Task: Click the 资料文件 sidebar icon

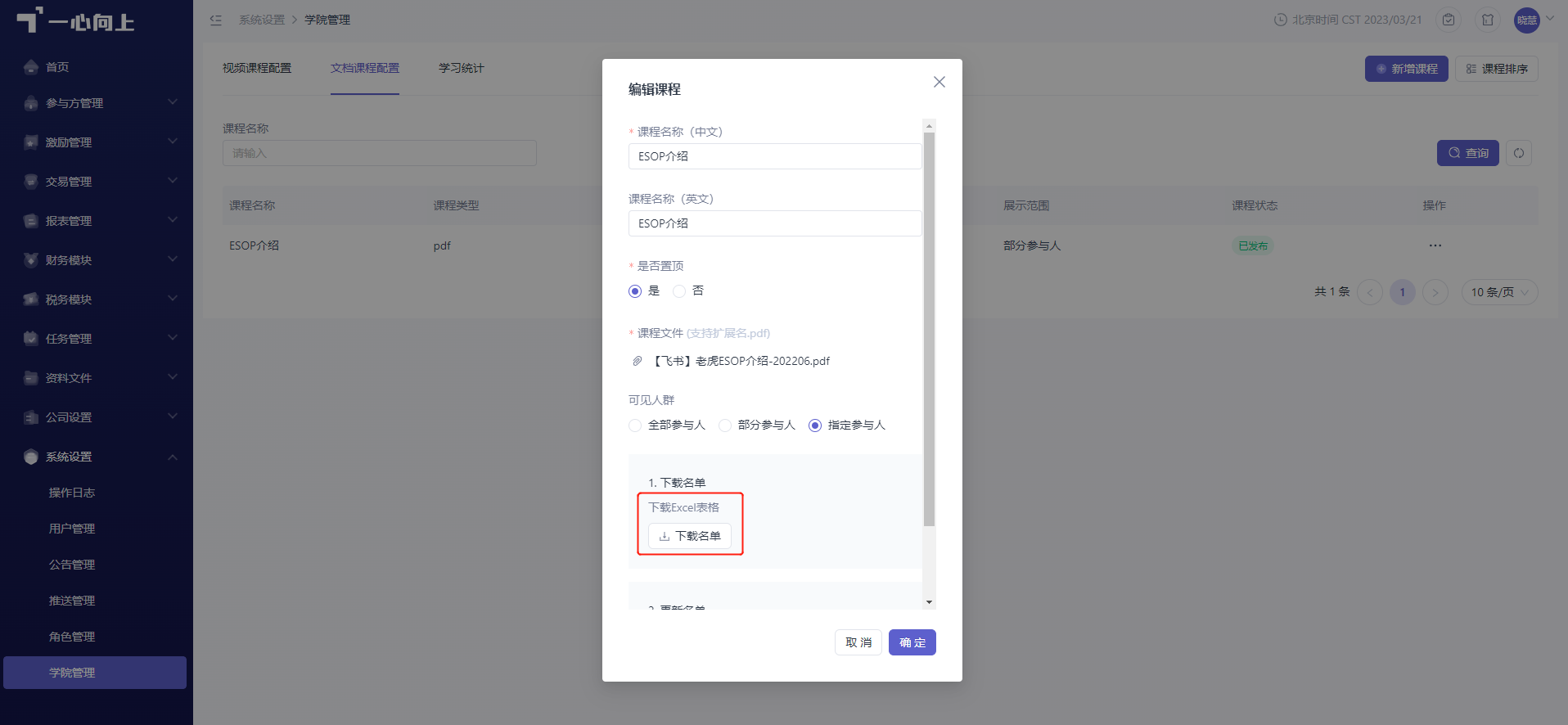Action: [31, 378]
